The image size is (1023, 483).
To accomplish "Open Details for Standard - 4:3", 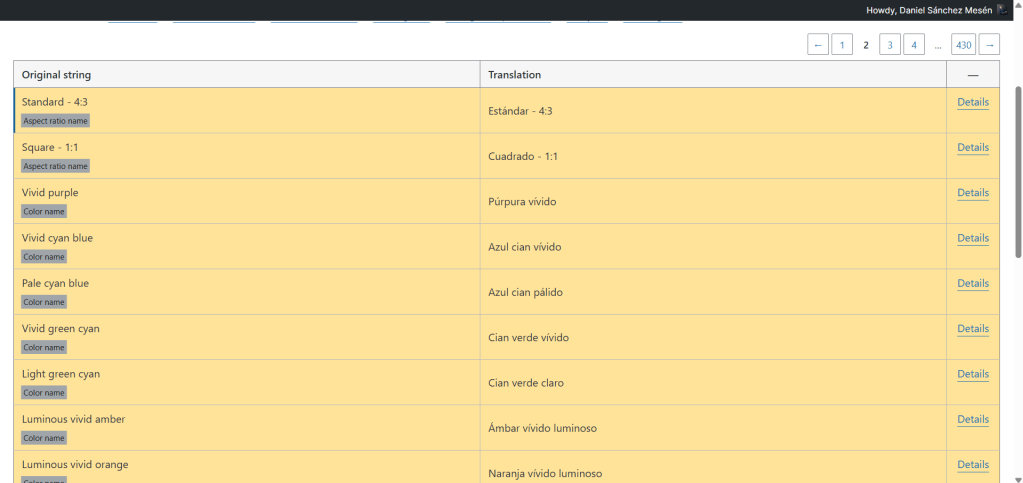I will [972, 102].
